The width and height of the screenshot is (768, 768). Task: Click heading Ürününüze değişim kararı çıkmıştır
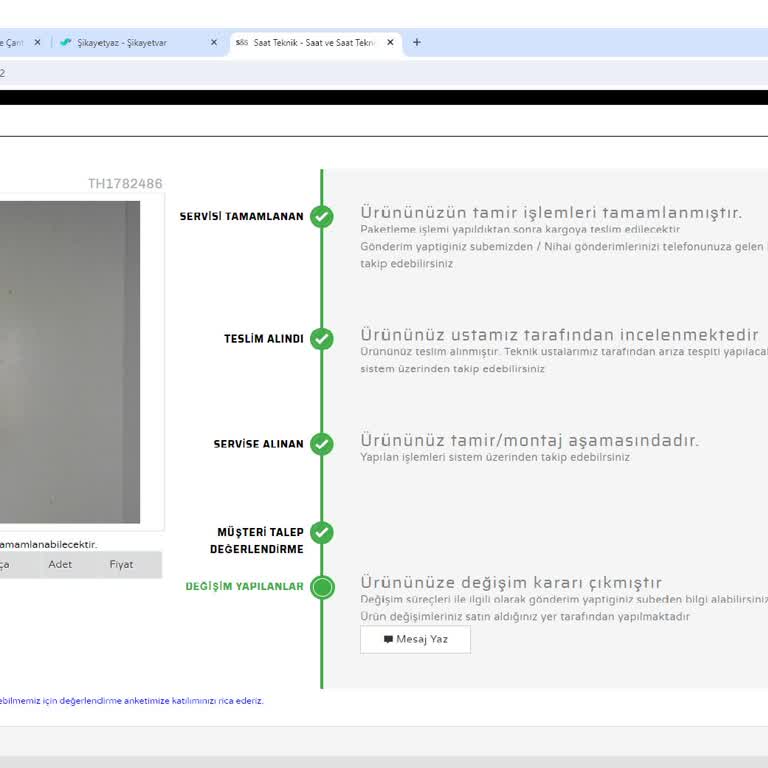[x=511, y=582]
